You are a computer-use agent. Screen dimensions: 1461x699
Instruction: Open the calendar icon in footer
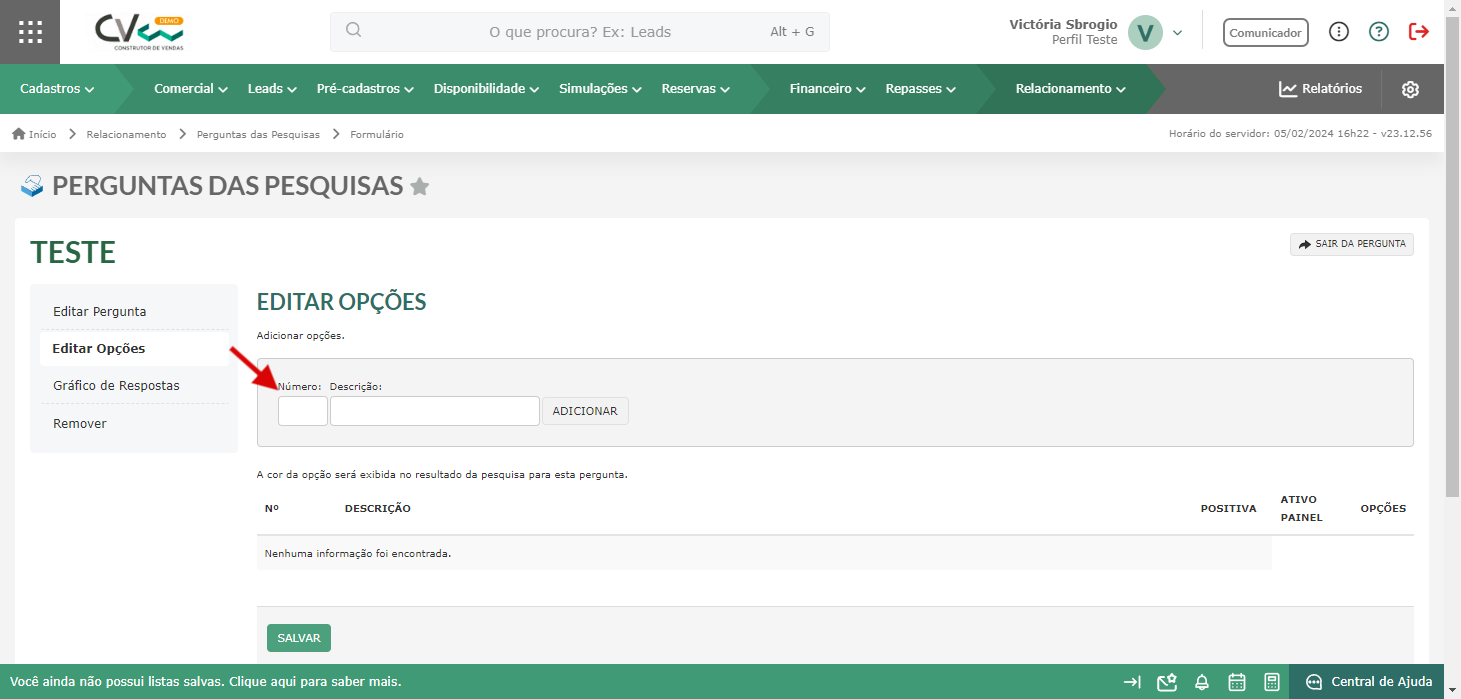(1237, 682)
